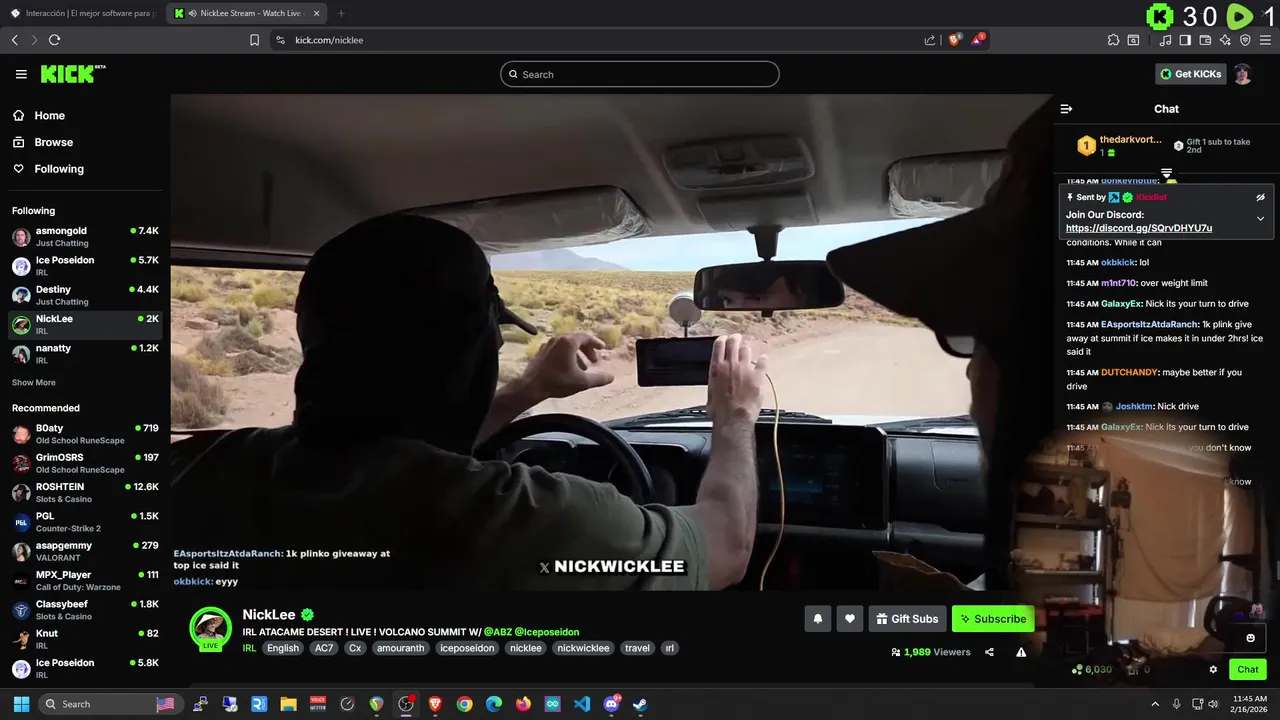Bookmark this page

pos(254,40)
